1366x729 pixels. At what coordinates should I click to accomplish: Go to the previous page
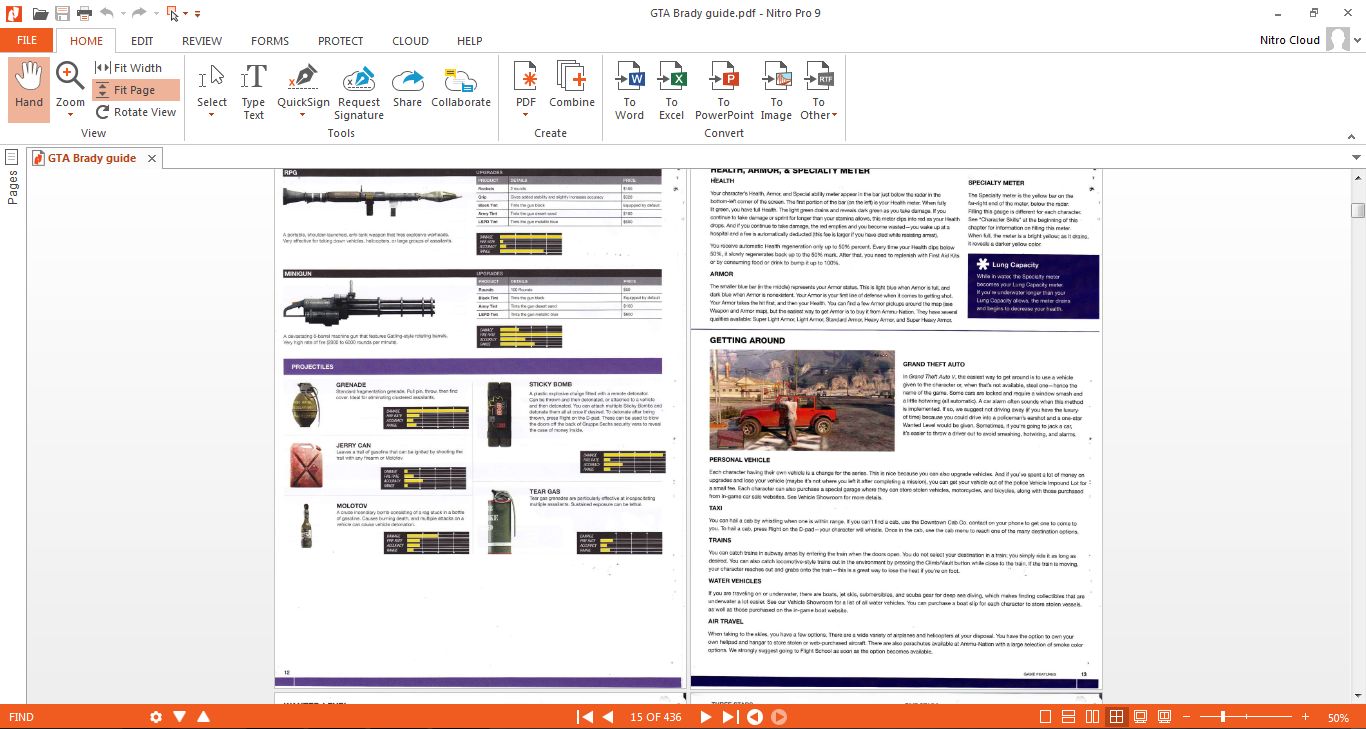coord(607,717)
